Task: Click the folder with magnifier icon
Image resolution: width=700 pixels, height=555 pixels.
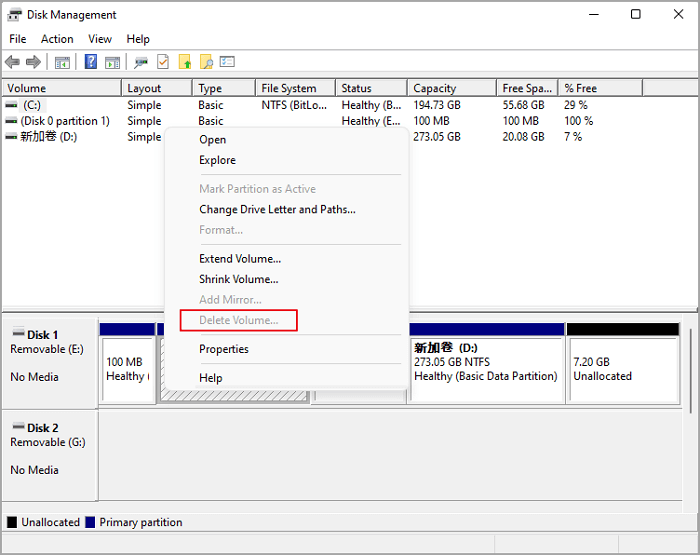Action: pyautogui.click(x=206, y=62)
